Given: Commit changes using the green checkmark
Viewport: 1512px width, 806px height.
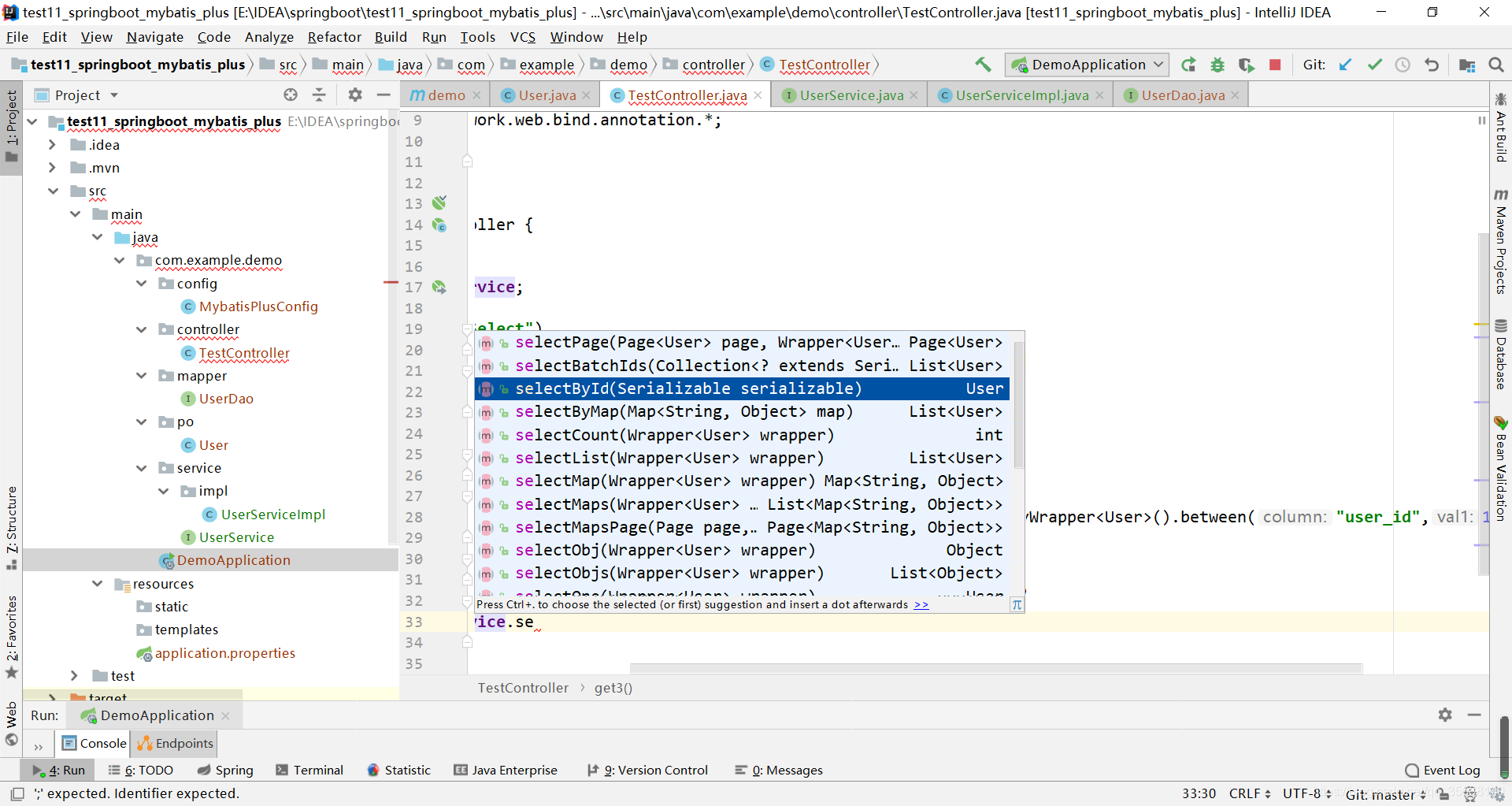Looking at the screenshot, I should click(x=1374, y=65).
